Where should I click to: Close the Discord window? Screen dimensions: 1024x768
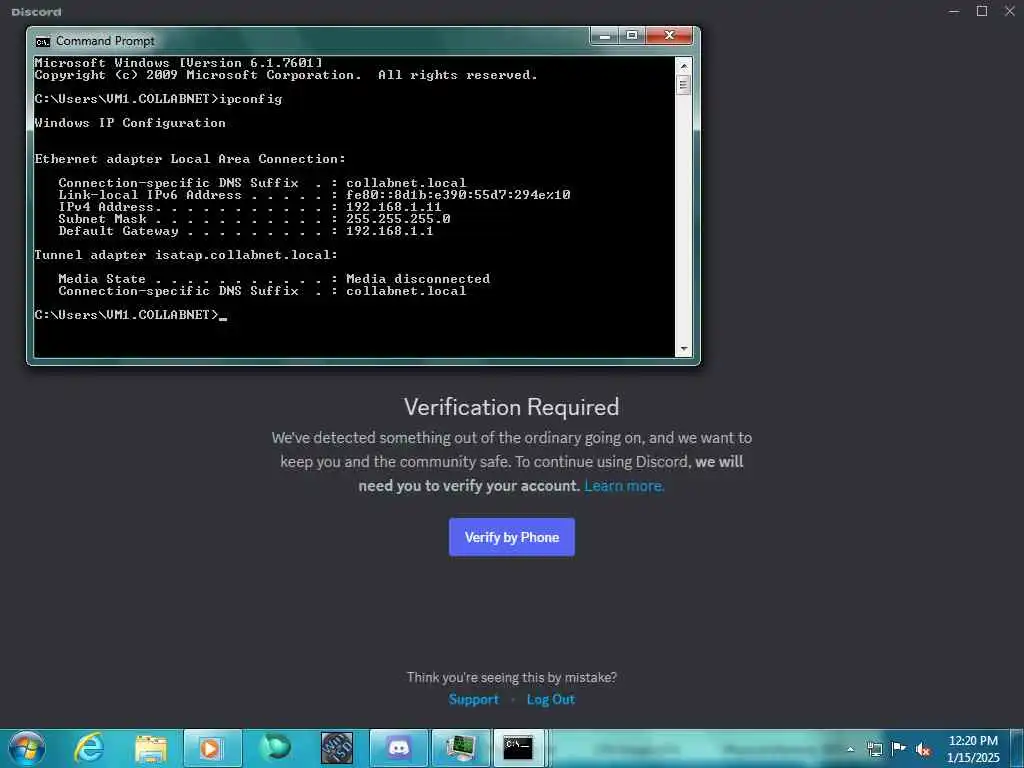pyautogui.click(x=1010, y=11)
